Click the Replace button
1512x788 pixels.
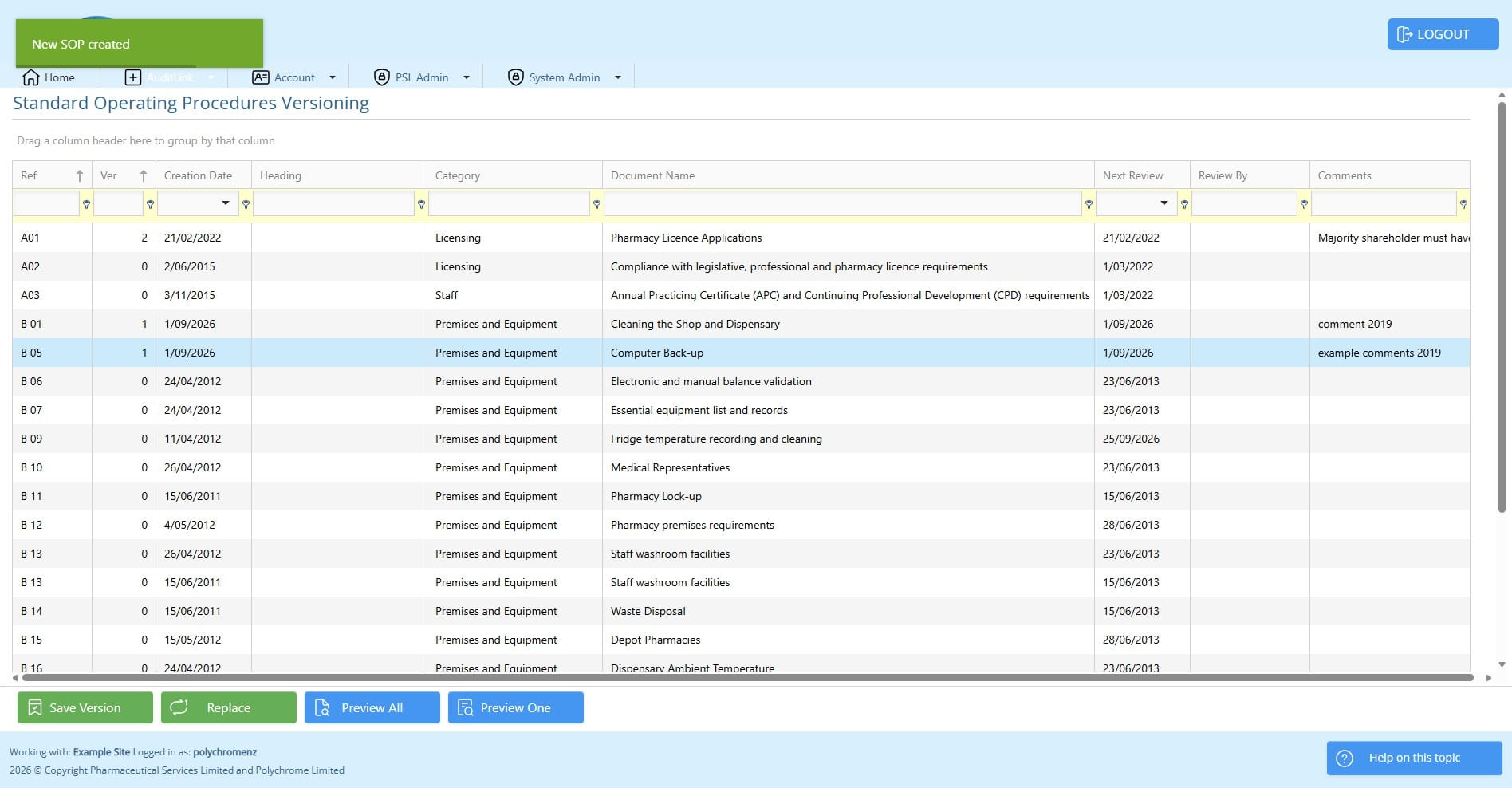coord(229,707)
